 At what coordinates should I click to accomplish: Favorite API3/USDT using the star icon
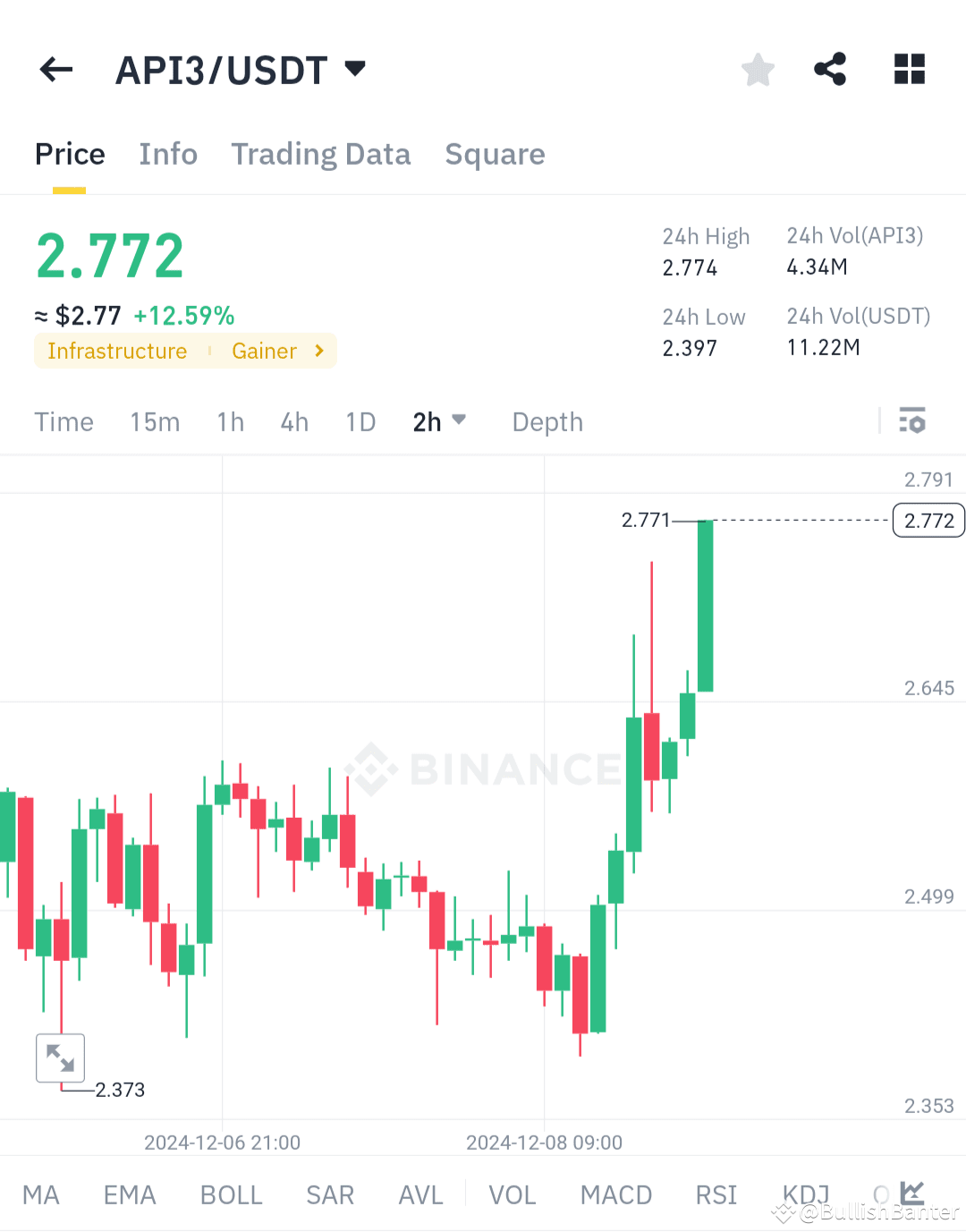click(x=758, y=69)
